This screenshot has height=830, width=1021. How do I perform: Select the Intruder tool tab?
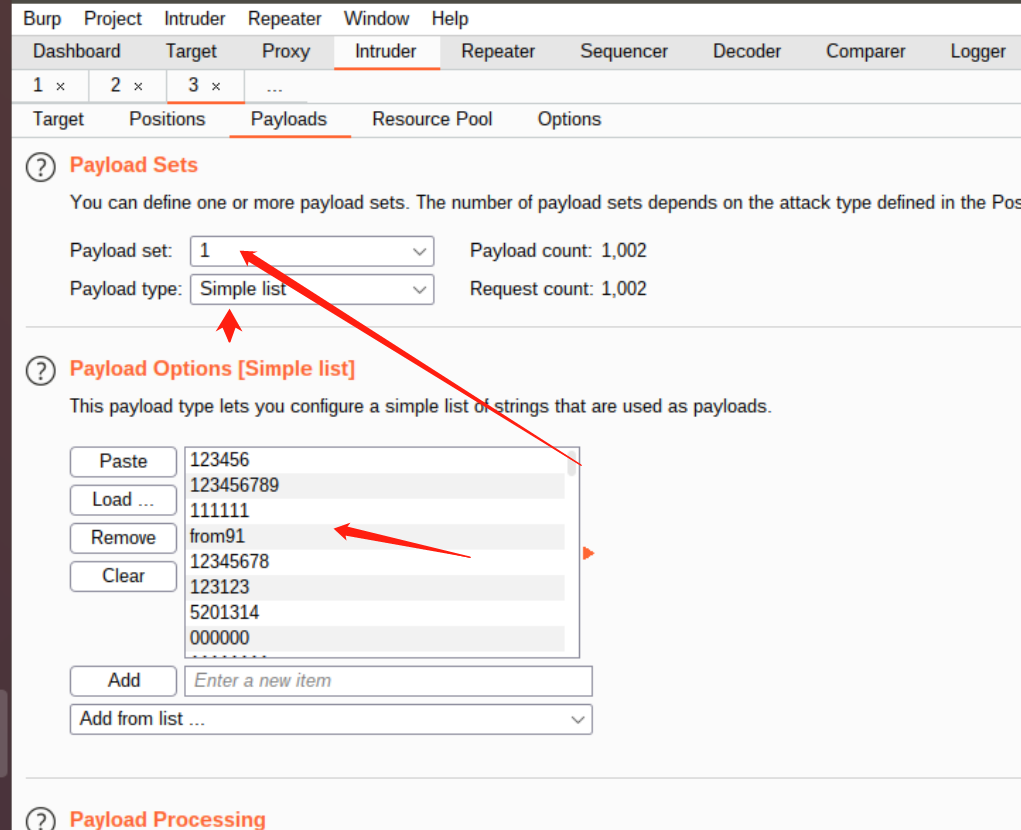tap(385, 51)
